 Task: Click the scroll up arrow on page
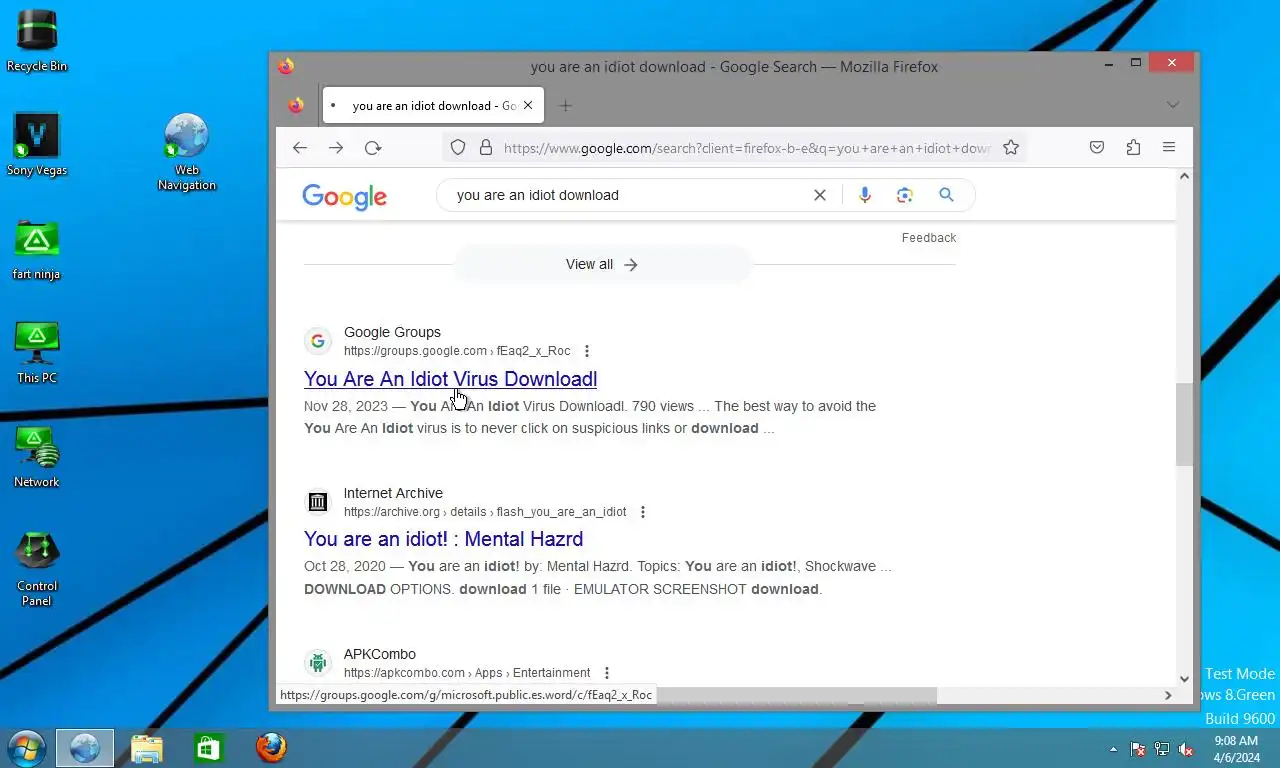[1184, 176]
